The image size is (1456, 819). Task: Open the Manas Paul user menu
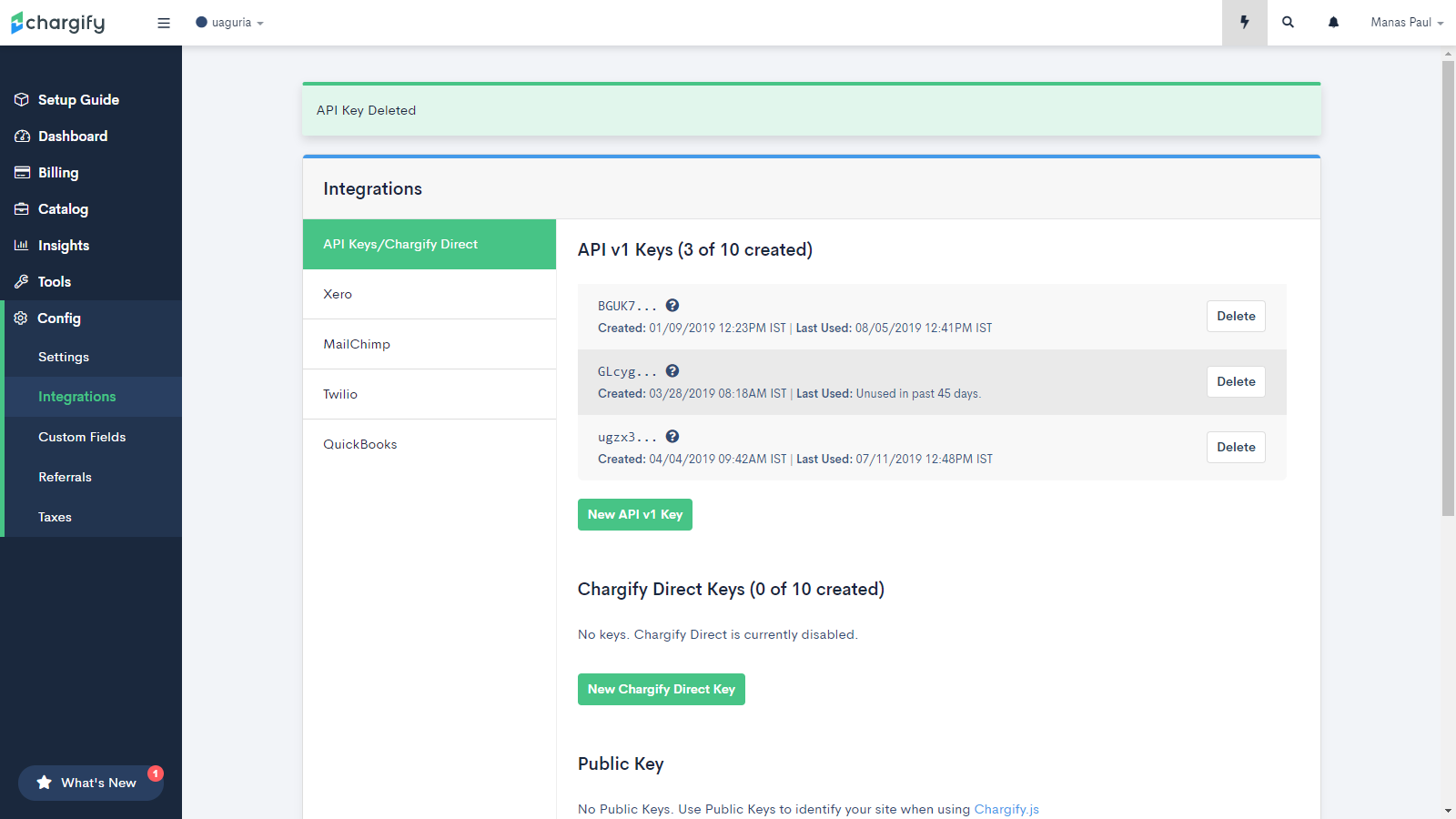tap(1407, 23)
